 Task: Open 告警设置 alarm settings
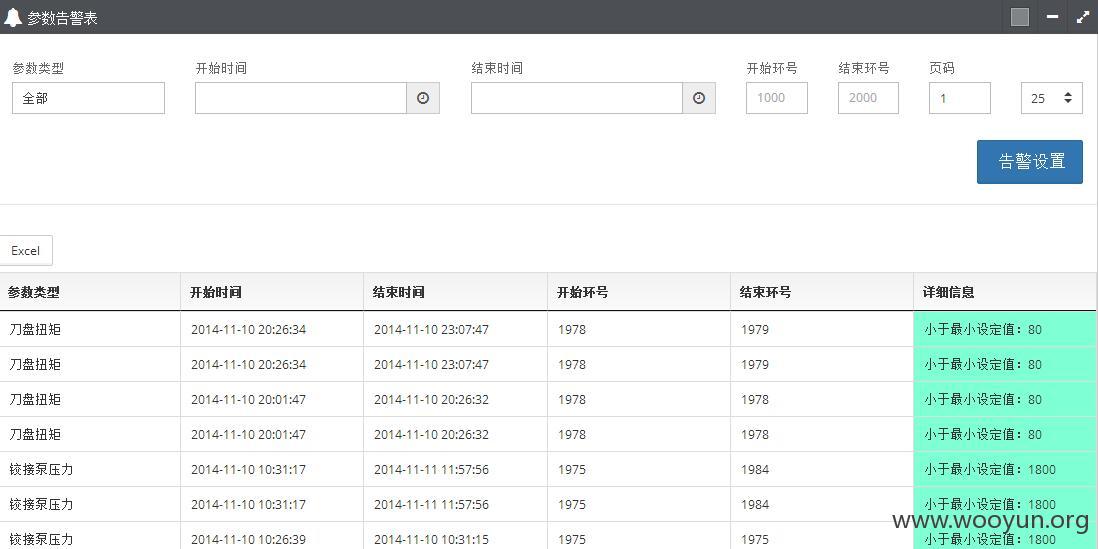pos(1030,162)
